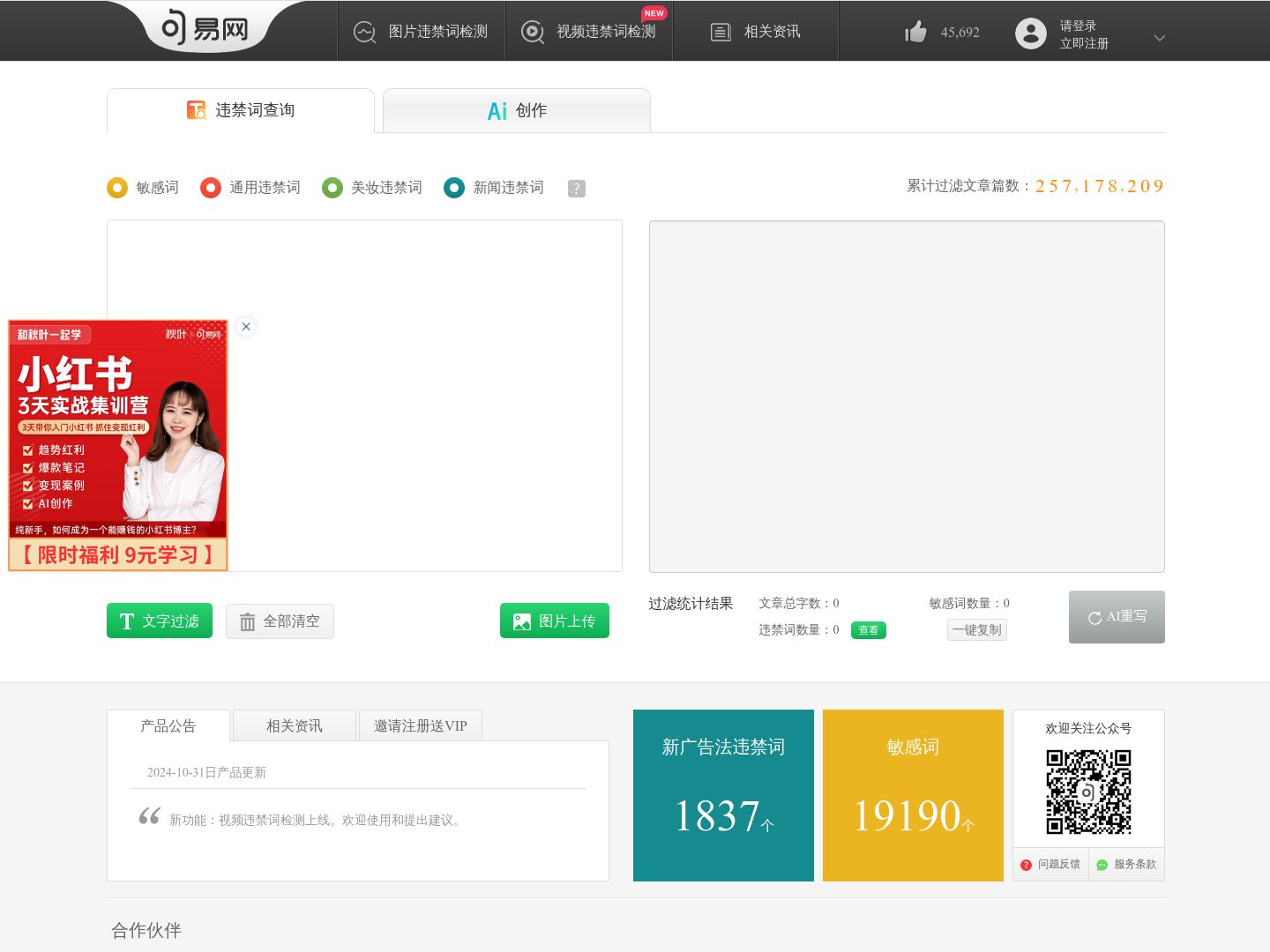The width and height of the screenshot is (1270, 952).
Task: Select the 美妆违禁词 green radio option
Action: 332,188
